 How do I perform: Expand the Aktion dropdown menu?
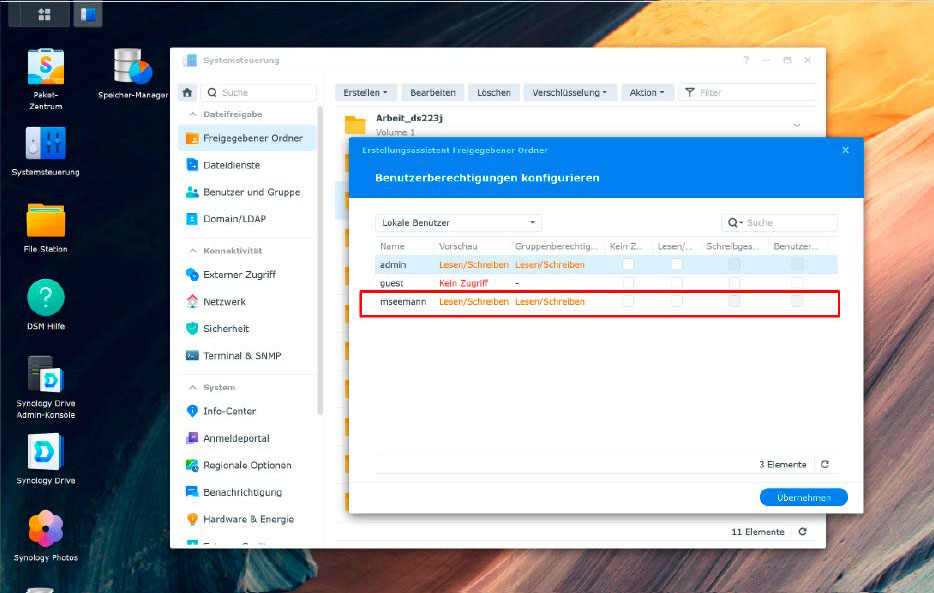point(647,91)
